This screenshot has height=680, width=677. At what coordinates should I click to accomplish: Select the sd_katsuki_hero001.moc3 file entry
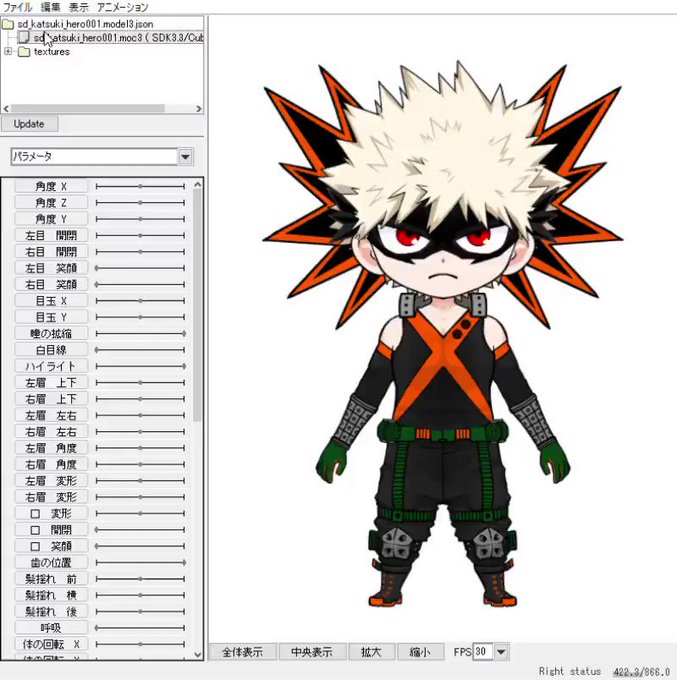[118, 38]
